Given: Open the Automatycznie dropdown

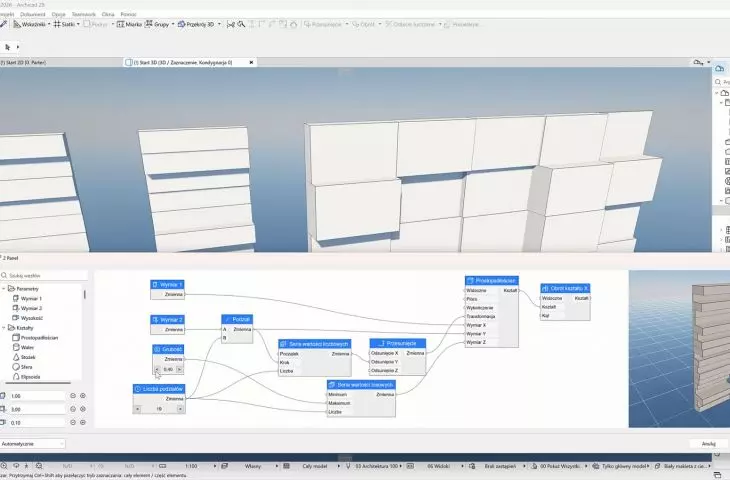Looking at the screenshot, I should pyautogui.click(x=33, y=444).
